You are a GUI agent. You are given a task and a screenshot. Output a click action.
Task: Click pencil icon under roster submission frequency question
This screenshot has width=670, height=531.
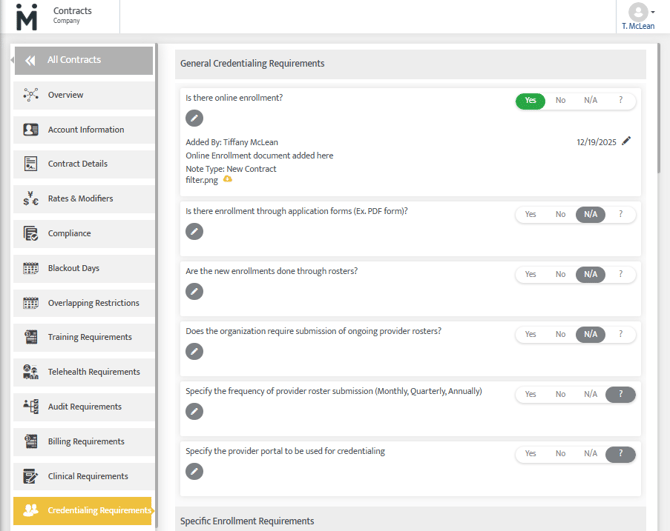tap(194, 411)
